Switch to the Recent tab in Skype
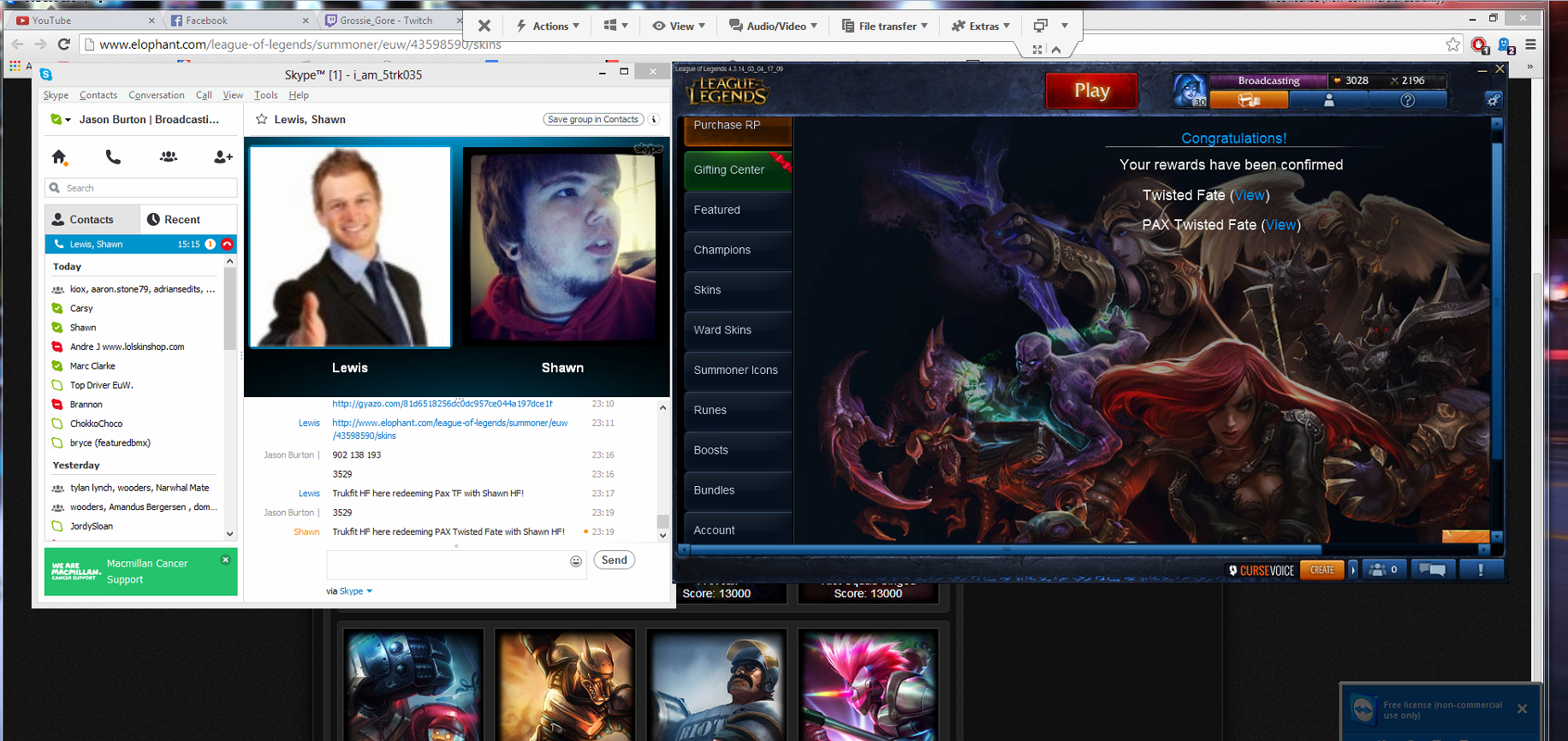Screen dimensions: 1568x741 coord(188,219)
